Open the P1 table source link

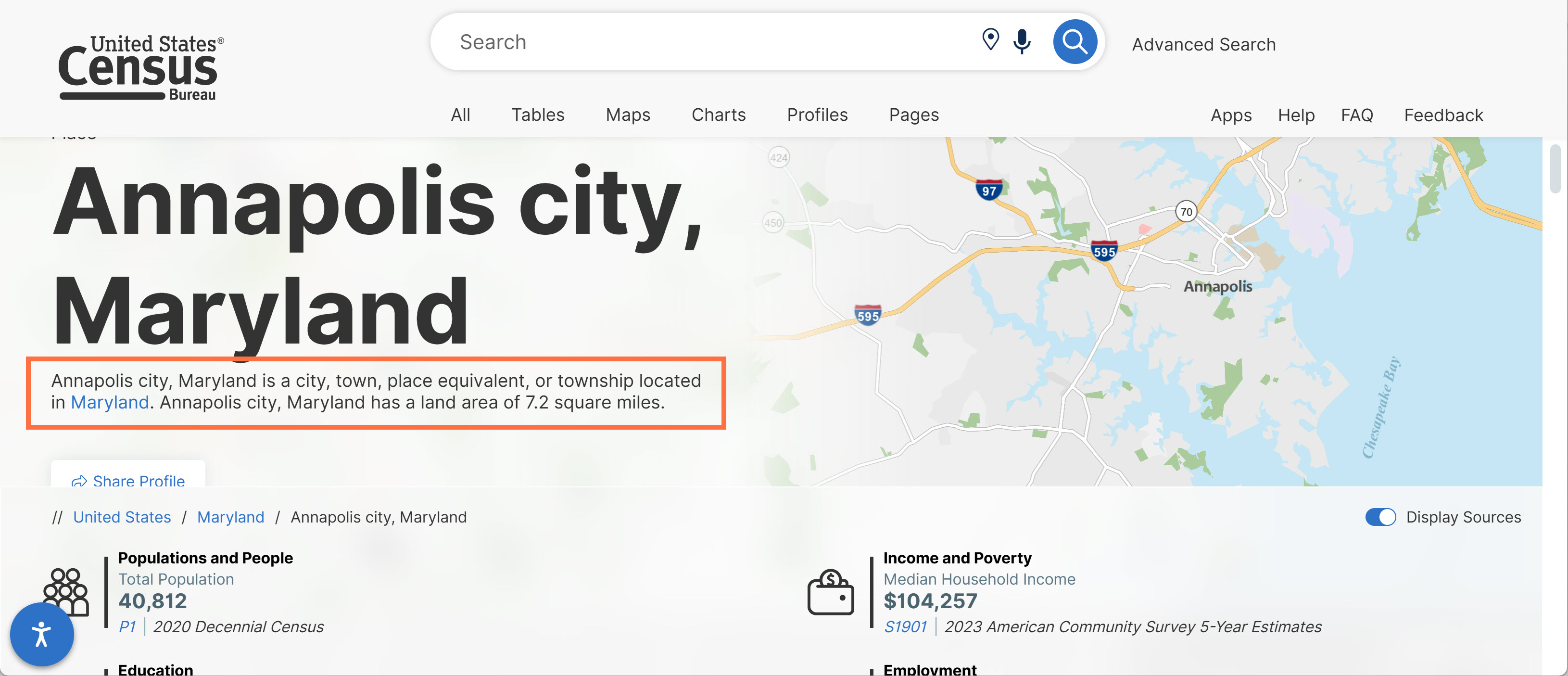click(x=126, y=626)
